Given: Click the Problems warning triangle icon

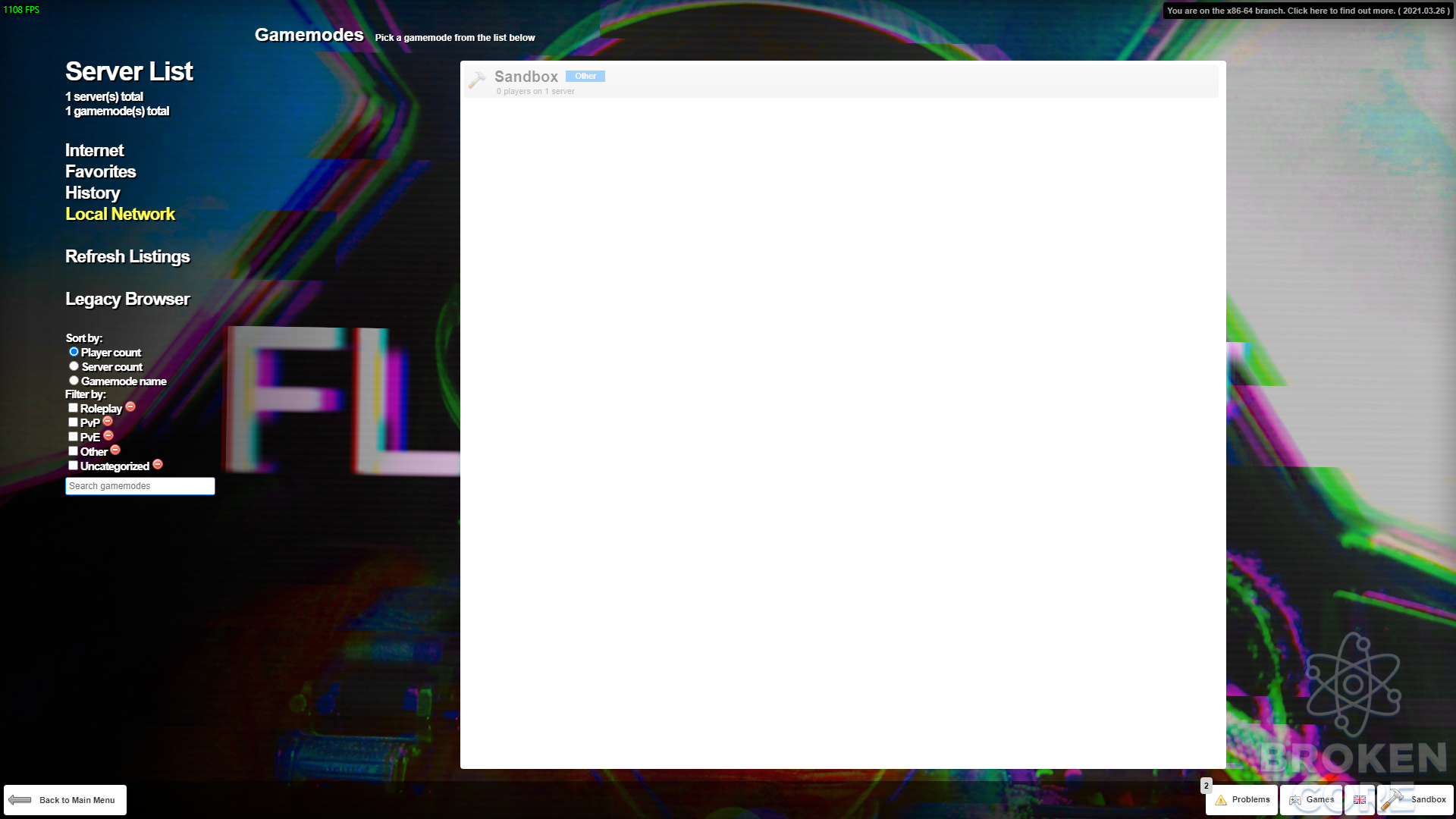Looking at the screenshot, I should pyautogui.click(x=1221, y=800).
